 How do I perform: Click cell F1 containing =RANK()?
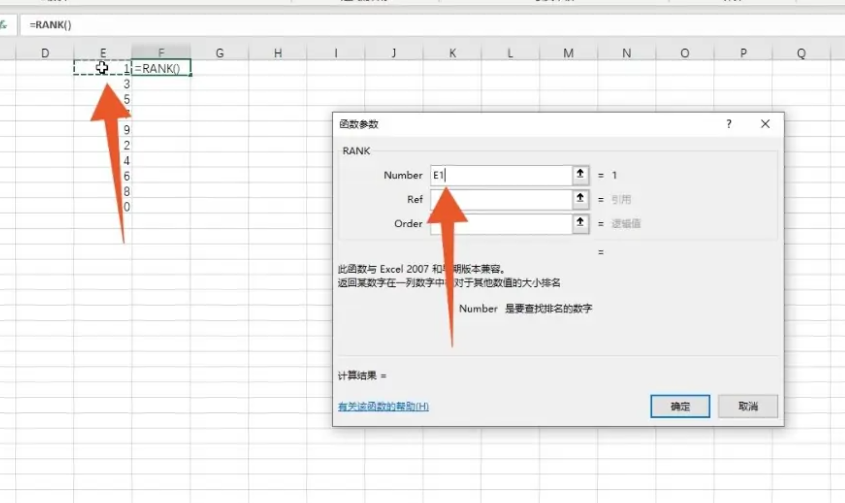point(162,68)
